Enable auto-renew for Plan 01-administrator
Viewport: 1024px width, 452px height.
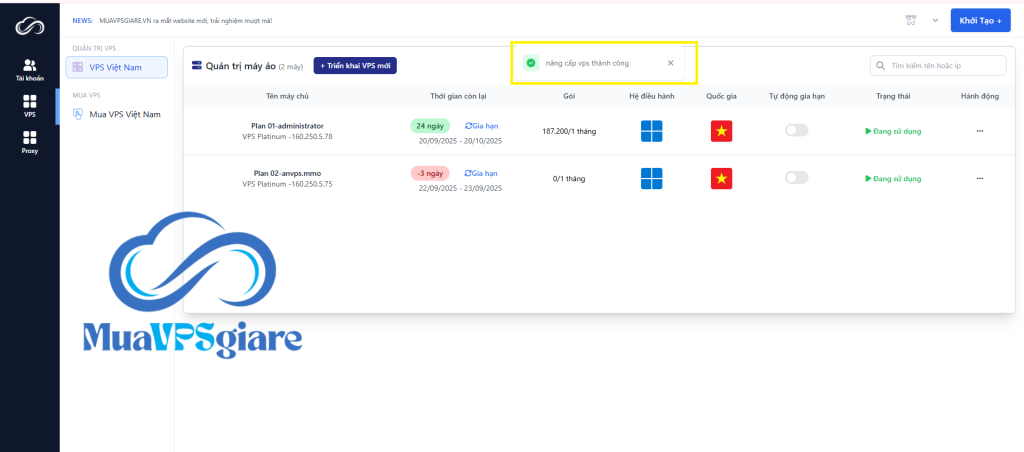[x=796, y=130]
